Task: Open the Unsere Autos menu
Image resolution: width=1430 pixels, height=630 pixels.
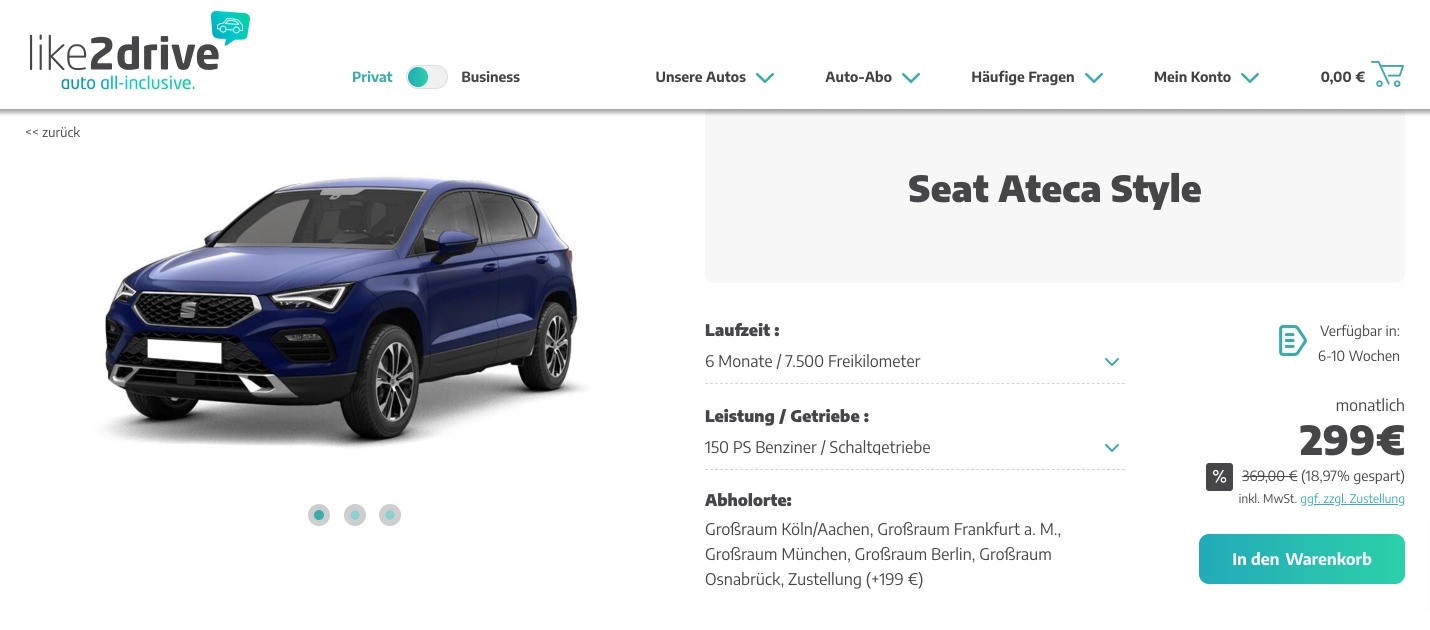Action: point(715,77)
